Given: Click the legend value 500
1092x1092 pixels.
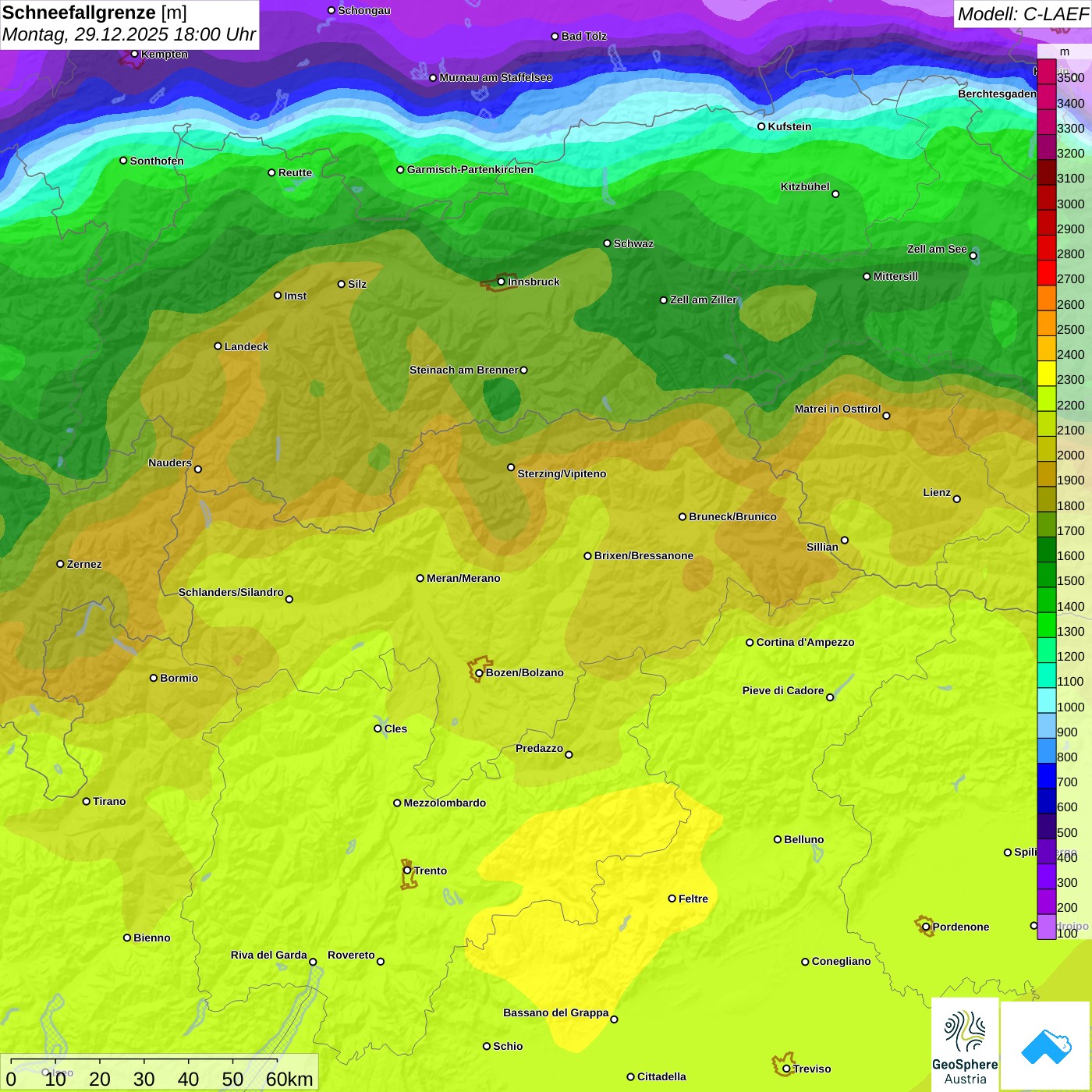Looking at the screenshot, I should (x=1067, y=832).
